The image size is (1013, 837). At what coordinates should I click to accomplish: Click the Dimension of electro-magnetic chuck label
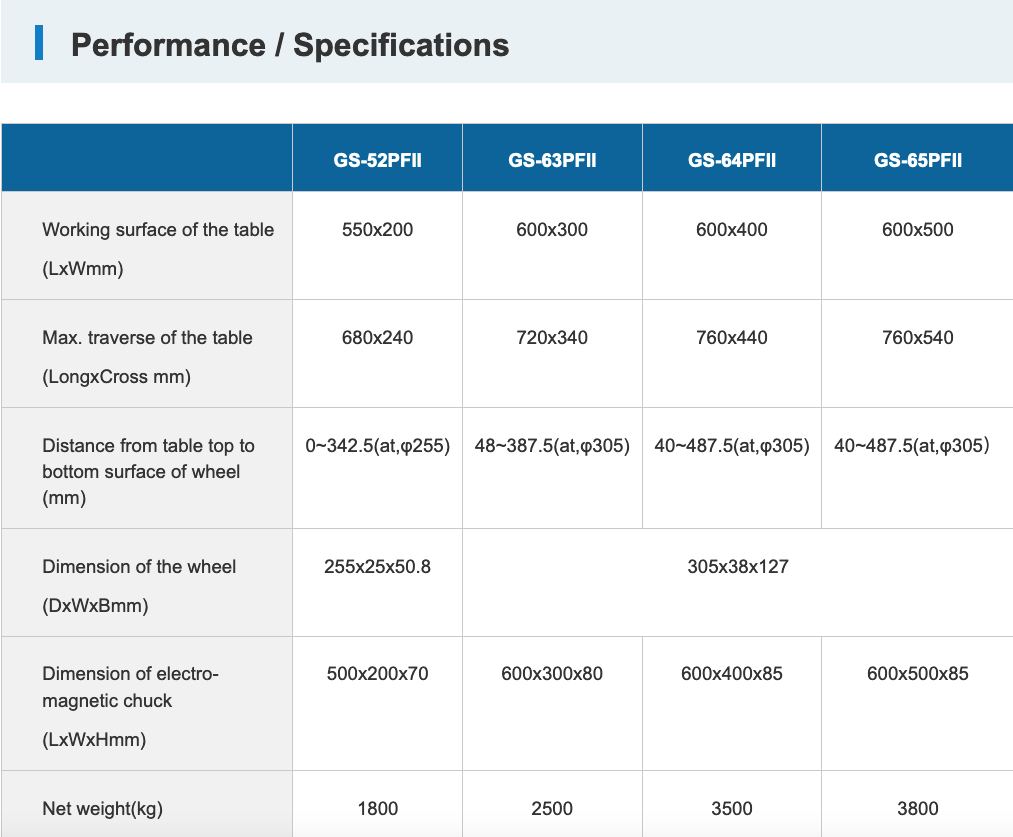130,674
